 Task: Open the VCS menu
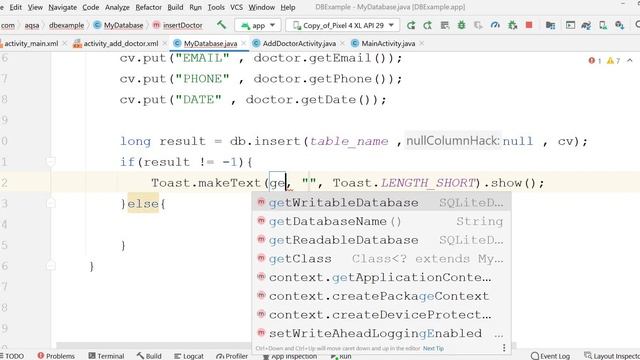(x=236, y=7)
